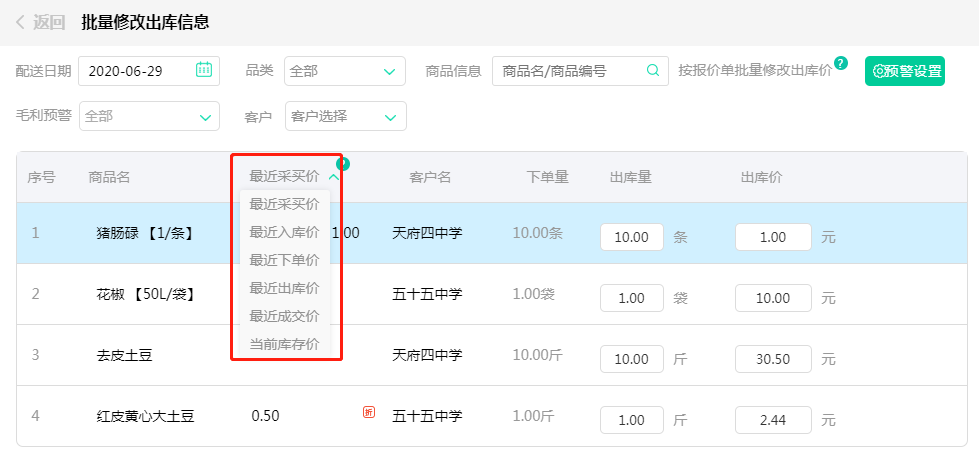Open 品类 dropdown showing 全部
The width and height of the screenshot is (979, 467).
click(x=345, y=71)
